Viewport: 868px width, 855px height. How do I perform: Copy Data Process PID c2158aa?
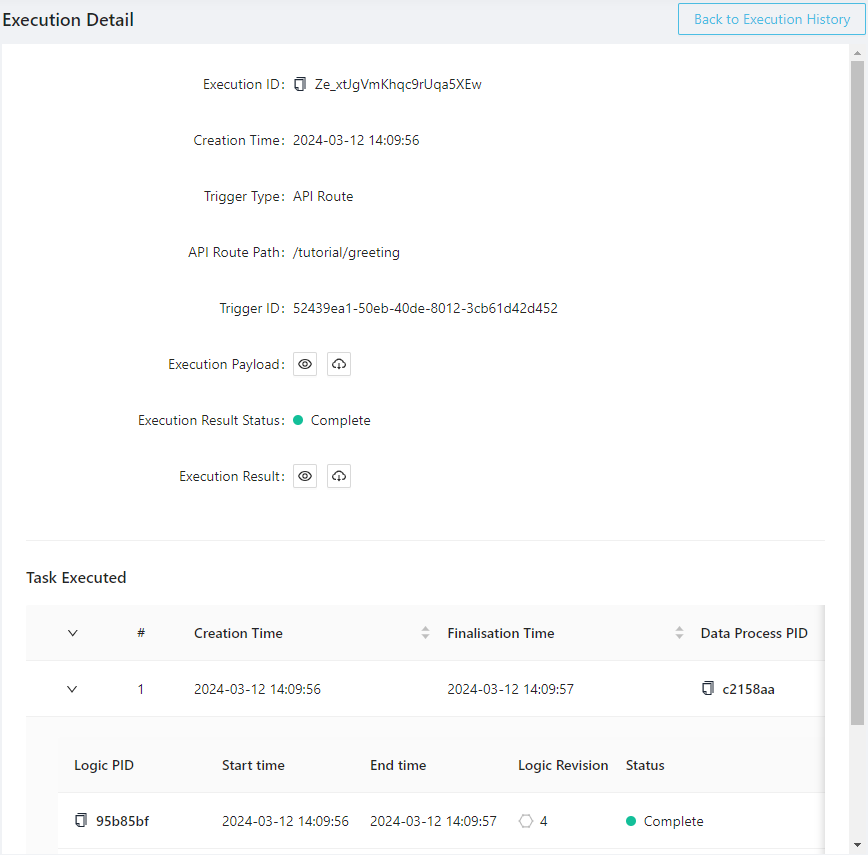(708, 689)
